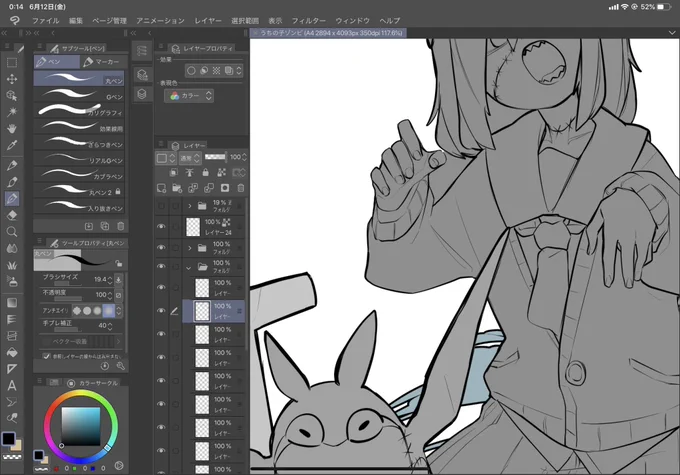Enable the border effect circle in Layer Property
The height and width of the screenshot is (475, 680).
click(x=191, y=70)
